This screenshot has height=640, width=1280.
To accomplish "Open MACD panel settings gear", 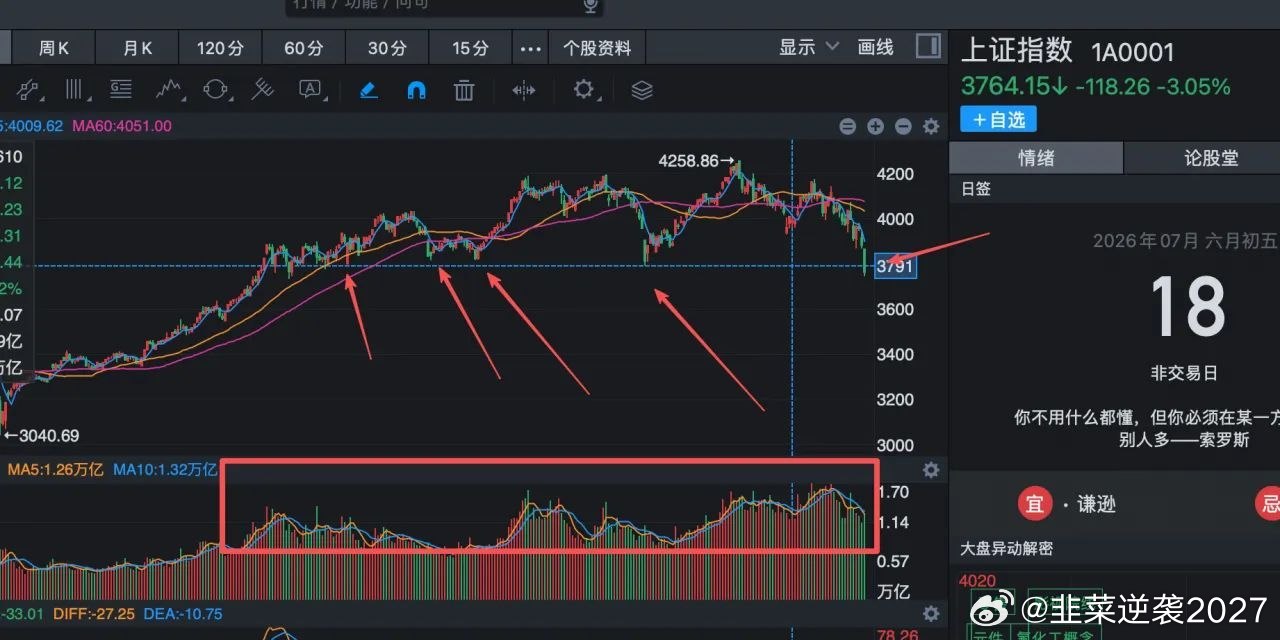I will click(x=931, y=614).
